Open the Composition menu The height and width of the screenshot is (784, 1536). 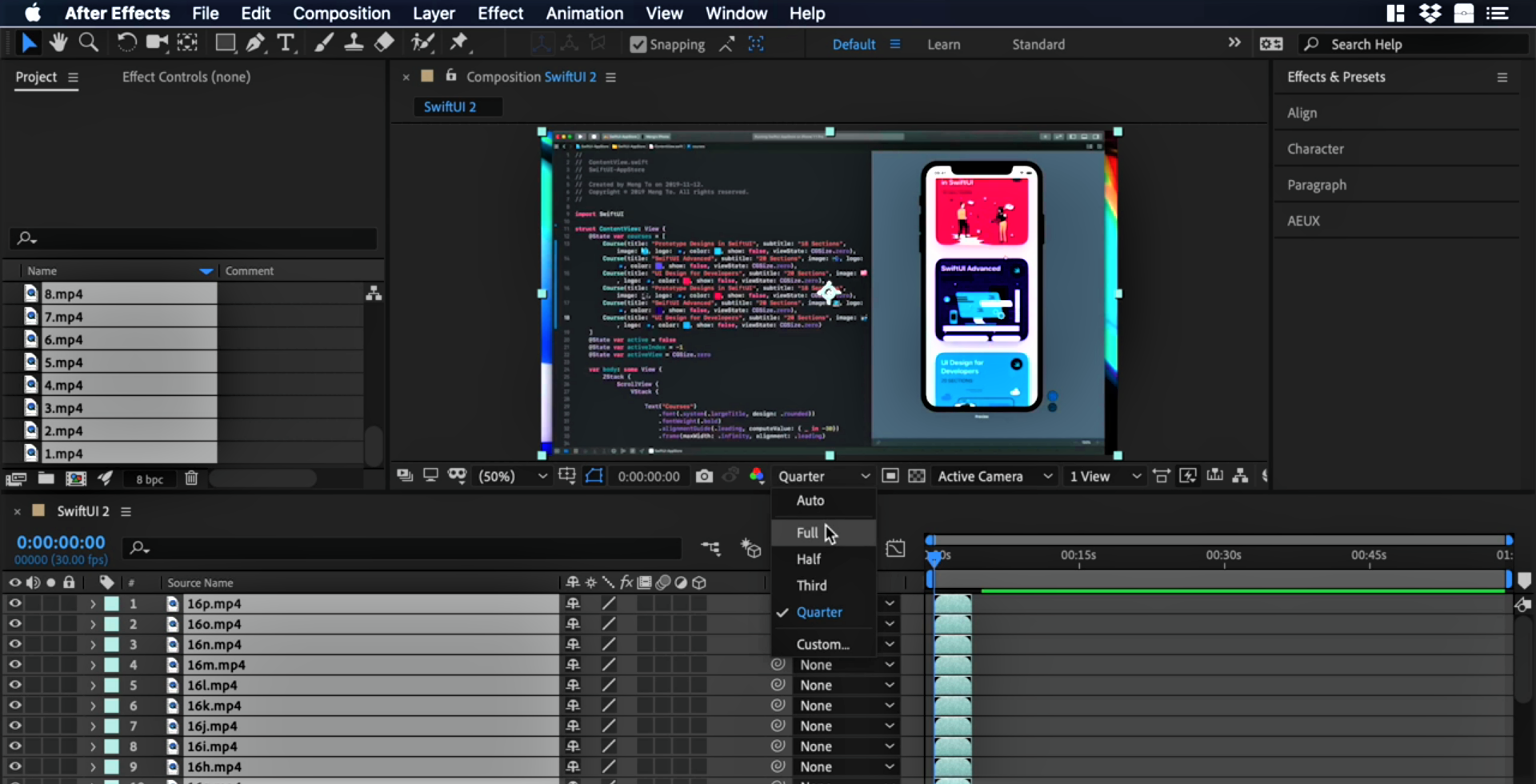tap(341, 14)
